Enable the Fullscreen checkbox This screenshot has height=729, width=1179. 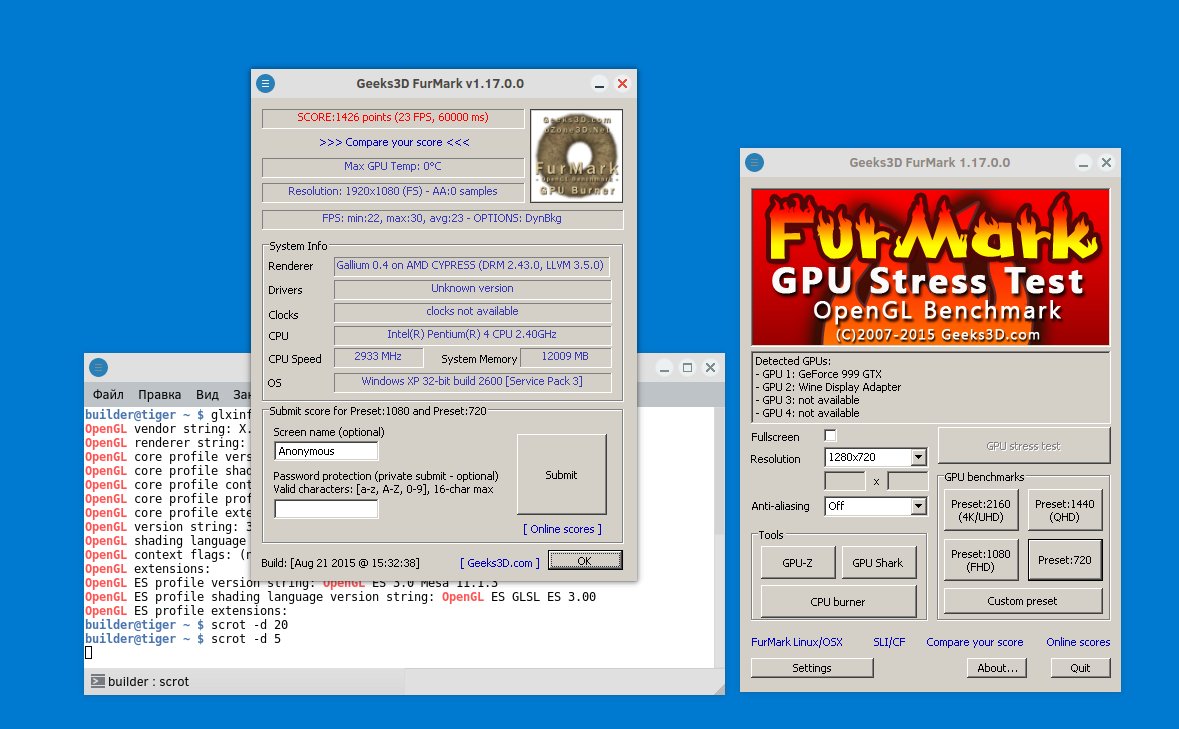point(830,435)
